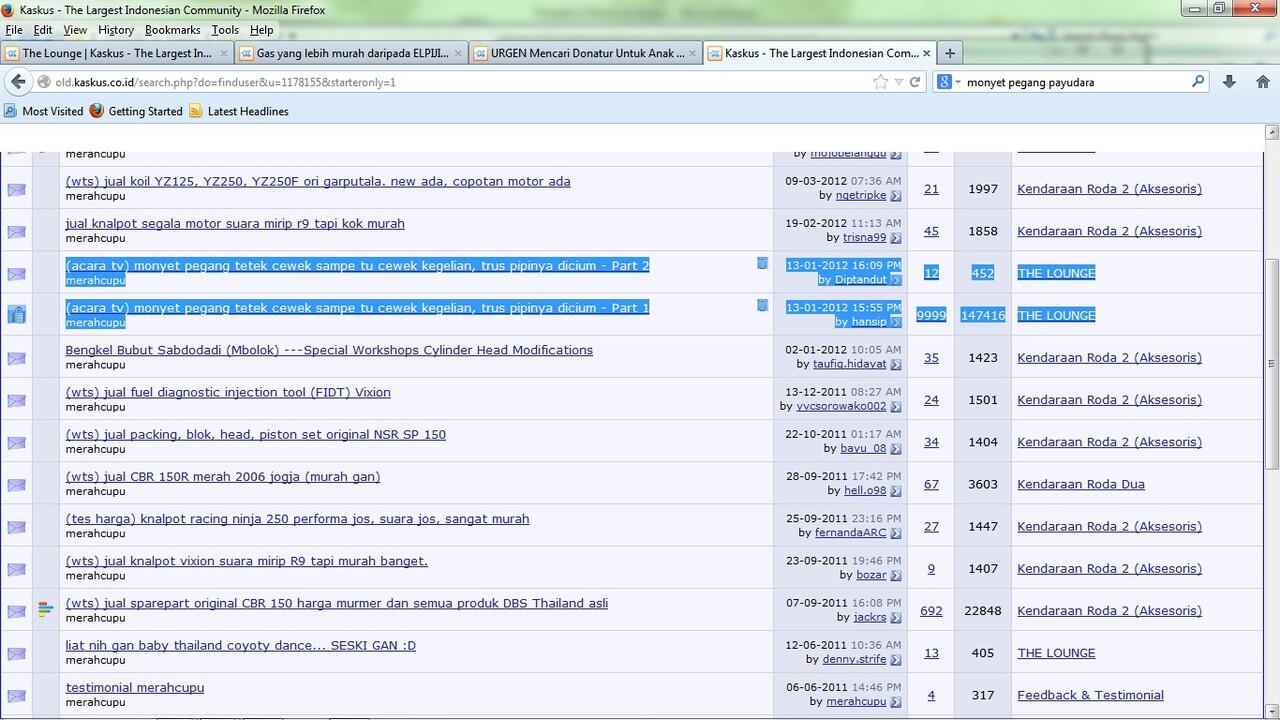Image resolution: width=1280 pixels, height=720 pixels.
Task: Go to last post arrow next to ngetripke
Action: (896, 196)
